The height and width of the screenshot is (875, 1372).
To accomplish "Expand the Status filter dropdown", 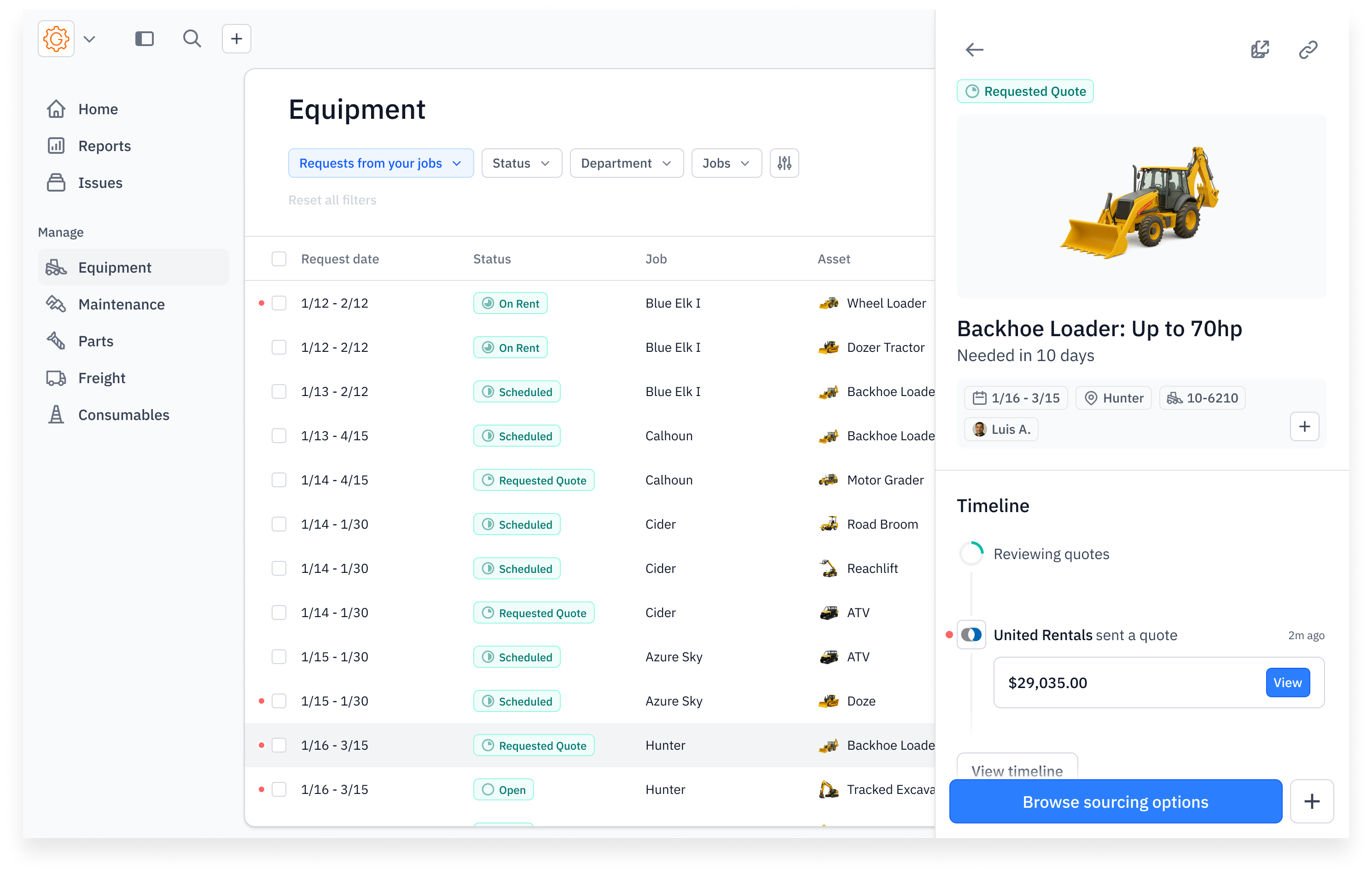I will (521, 163).
